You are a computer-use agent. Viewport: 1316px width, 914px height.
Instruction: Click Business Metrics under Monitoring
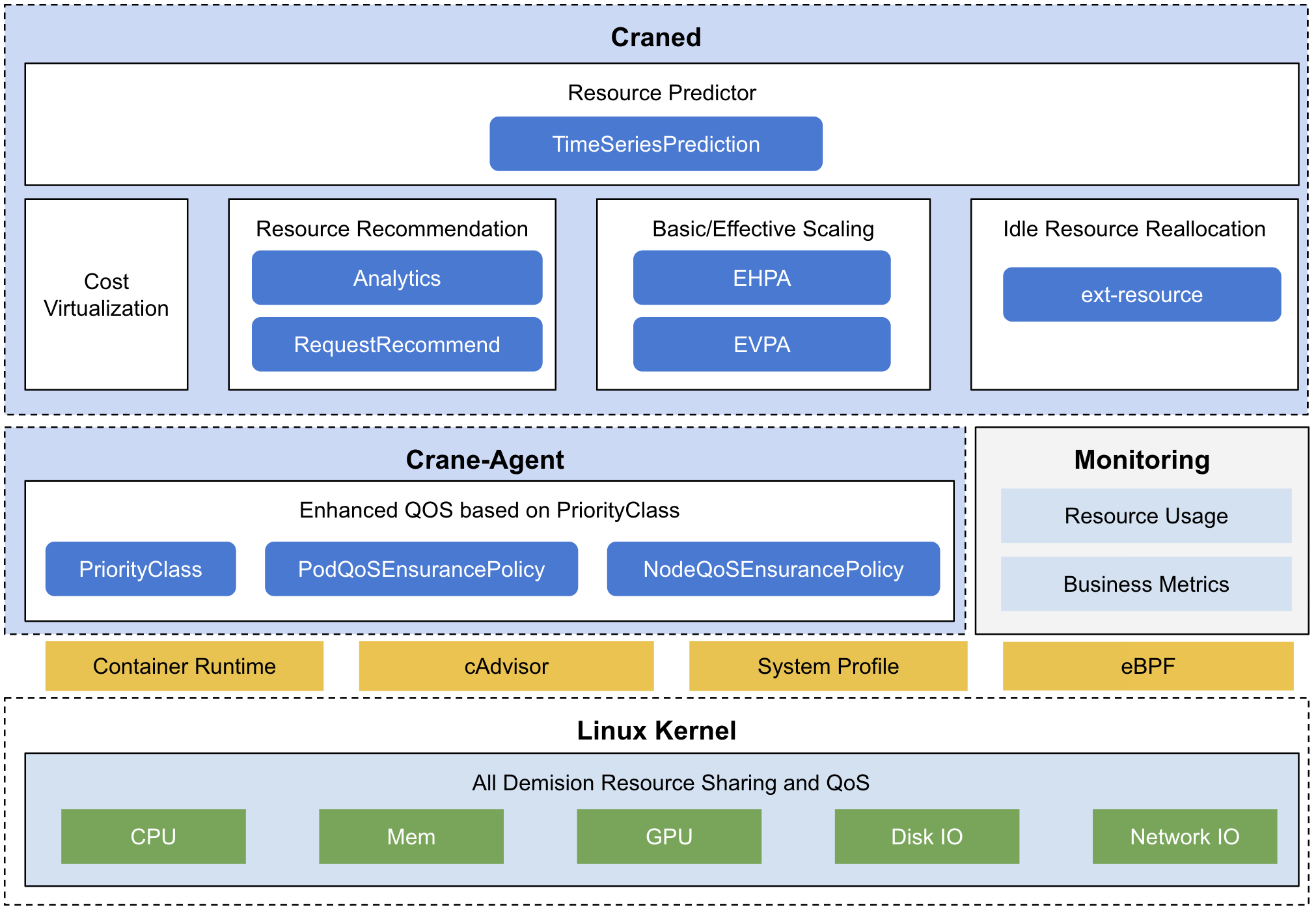coord(1145,584)
